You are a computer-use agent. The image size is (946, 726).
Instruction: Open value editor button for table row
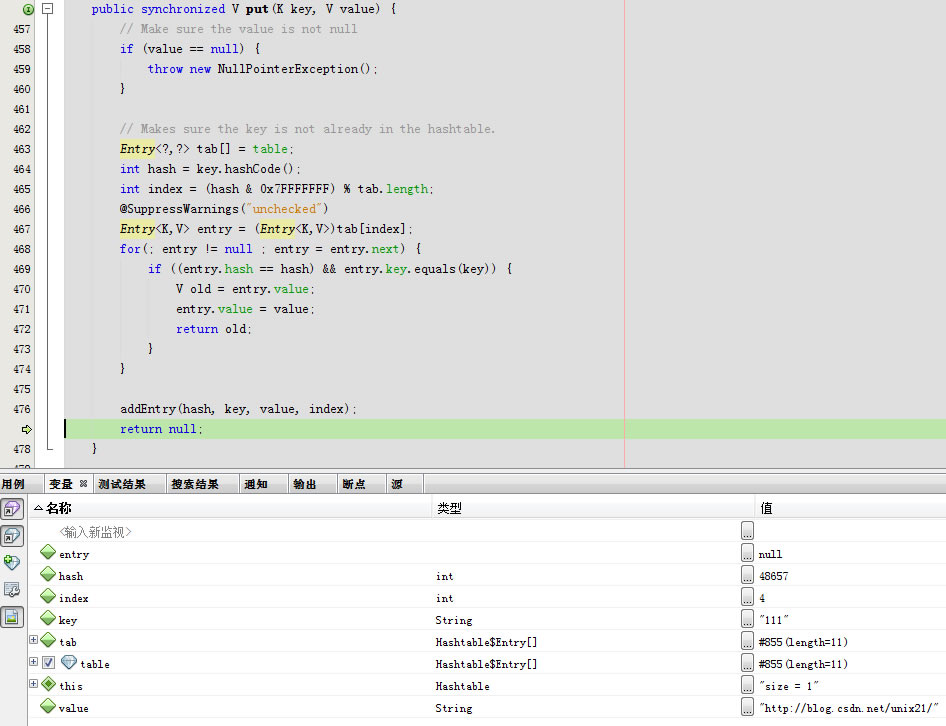747,663
